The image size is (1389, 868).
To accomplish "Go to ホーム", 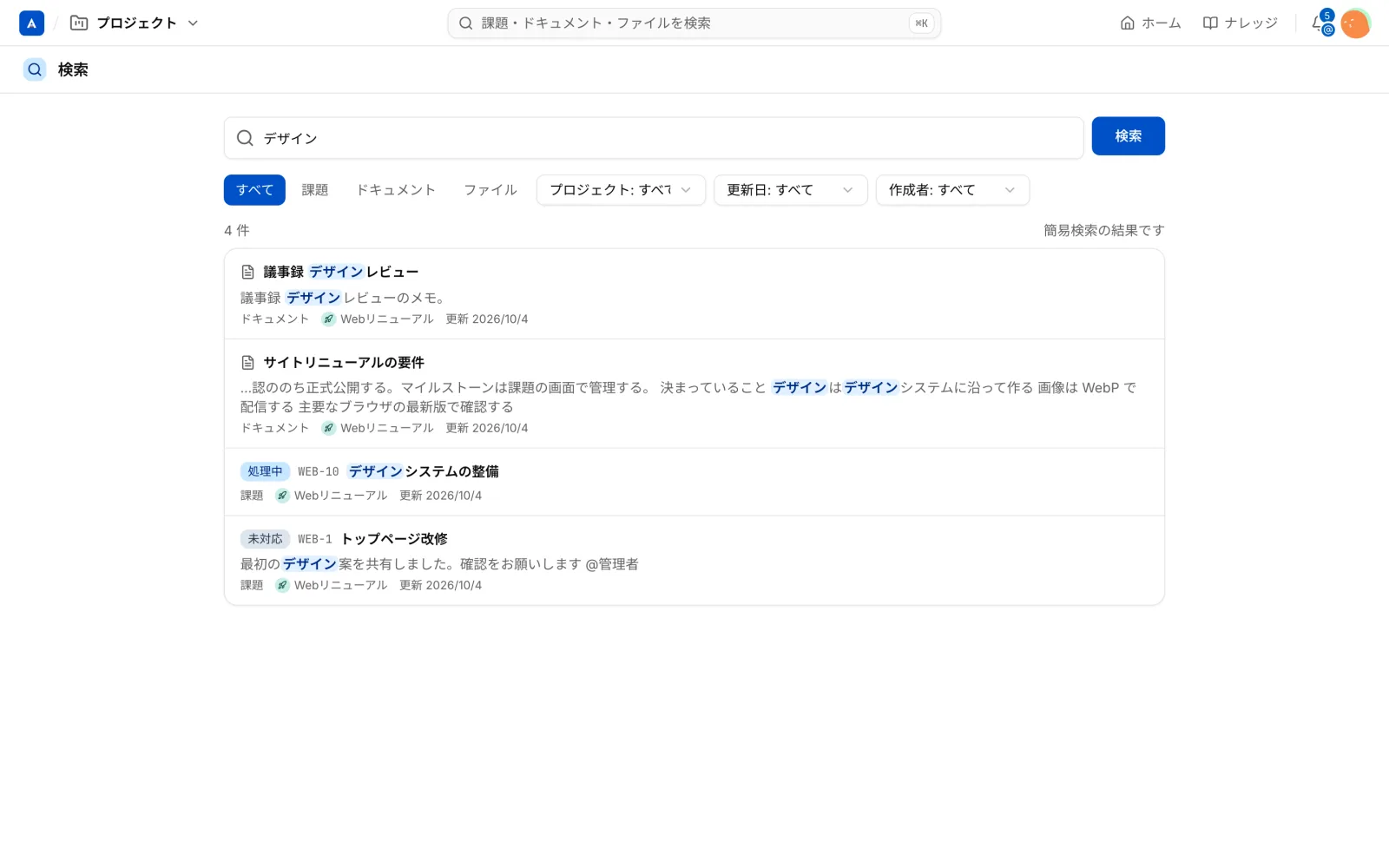I will 1150,23.
